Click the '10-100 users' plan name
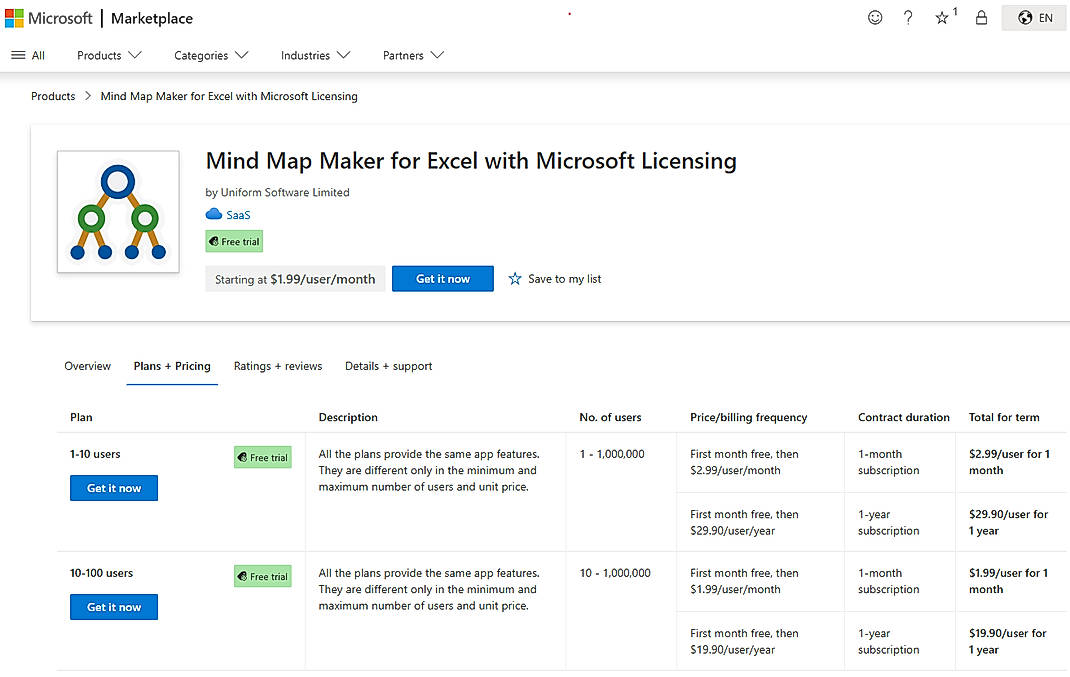 pos(101,573)
